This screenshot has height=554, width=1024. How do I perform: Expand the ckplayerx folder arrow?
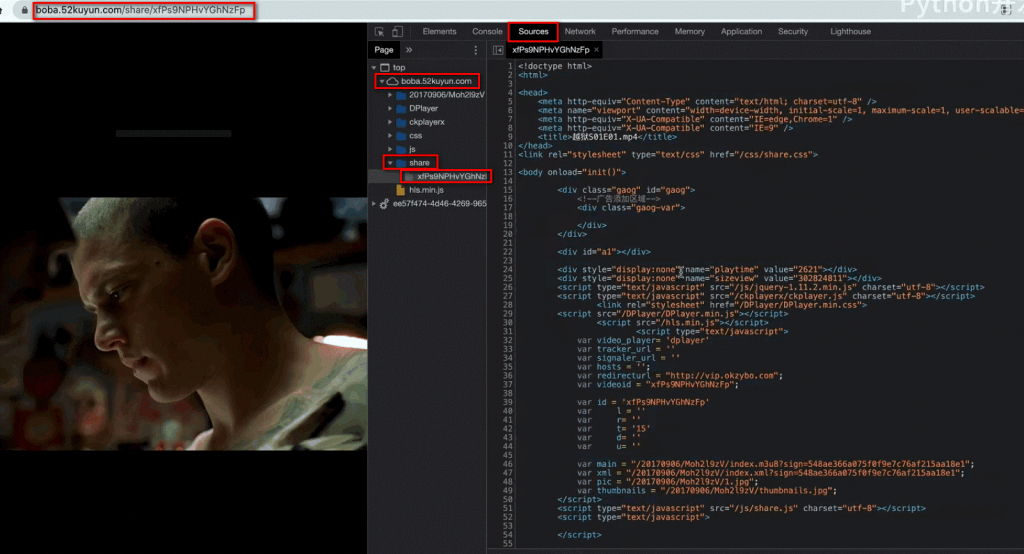click(391, 122)
